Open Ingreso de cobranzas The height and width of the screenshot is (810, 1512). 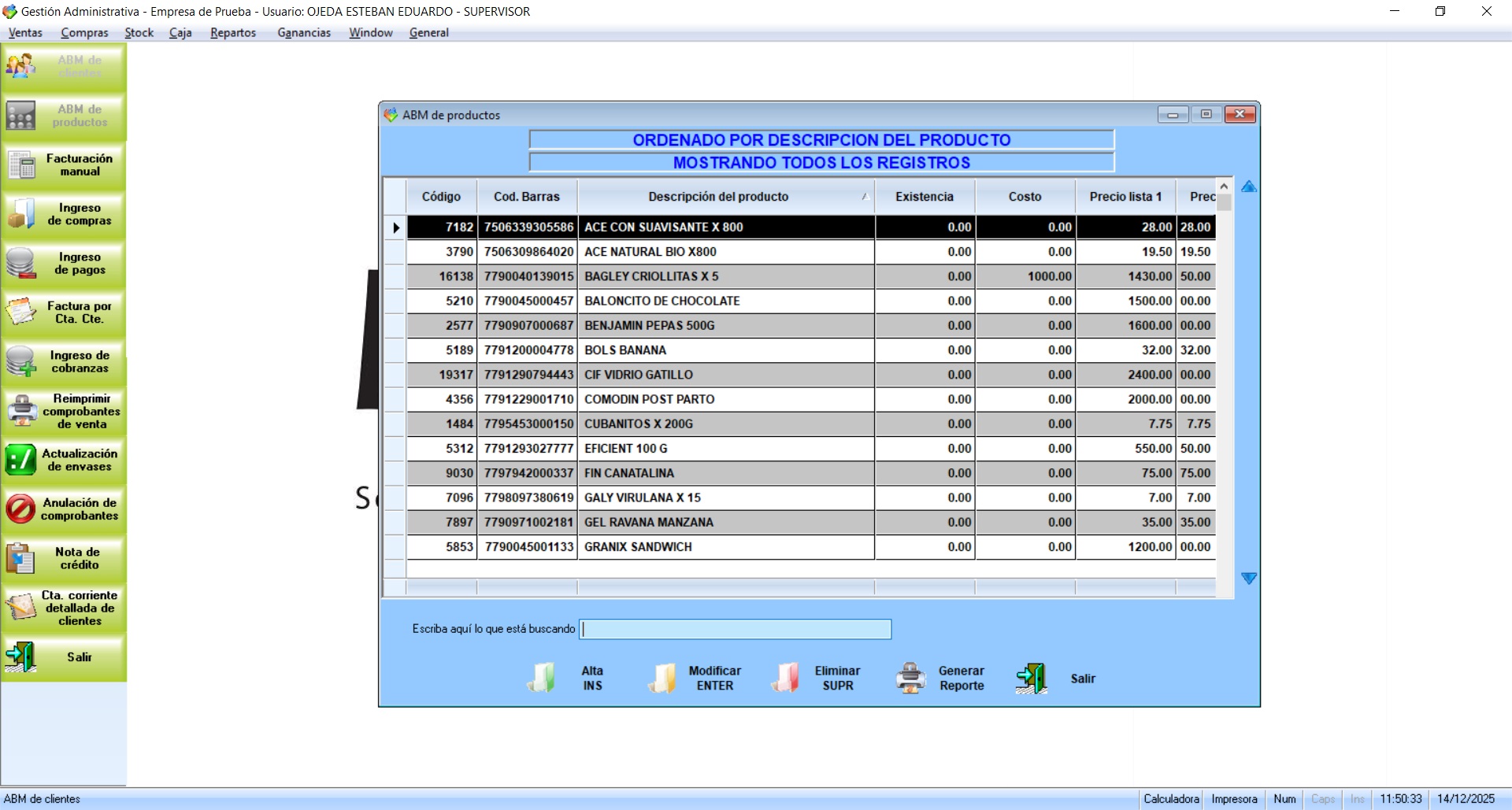coord(63,362)
